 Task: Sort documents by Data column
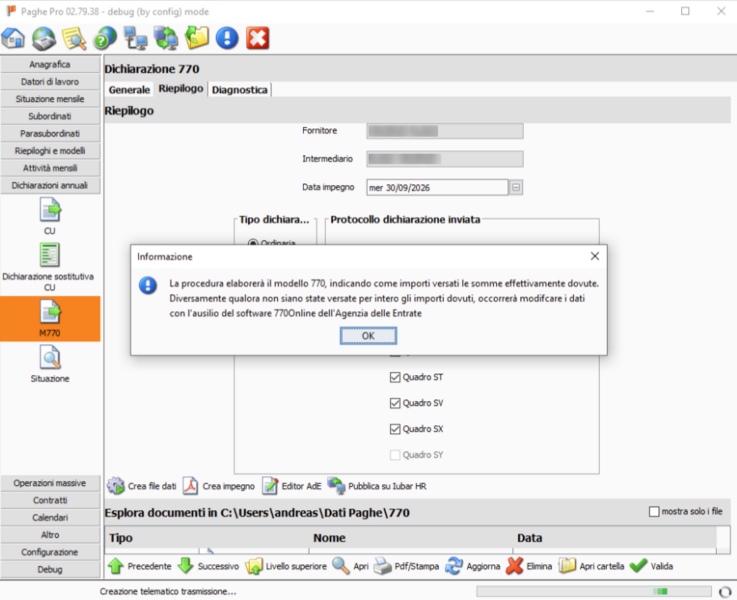click(x=614, y=538)
